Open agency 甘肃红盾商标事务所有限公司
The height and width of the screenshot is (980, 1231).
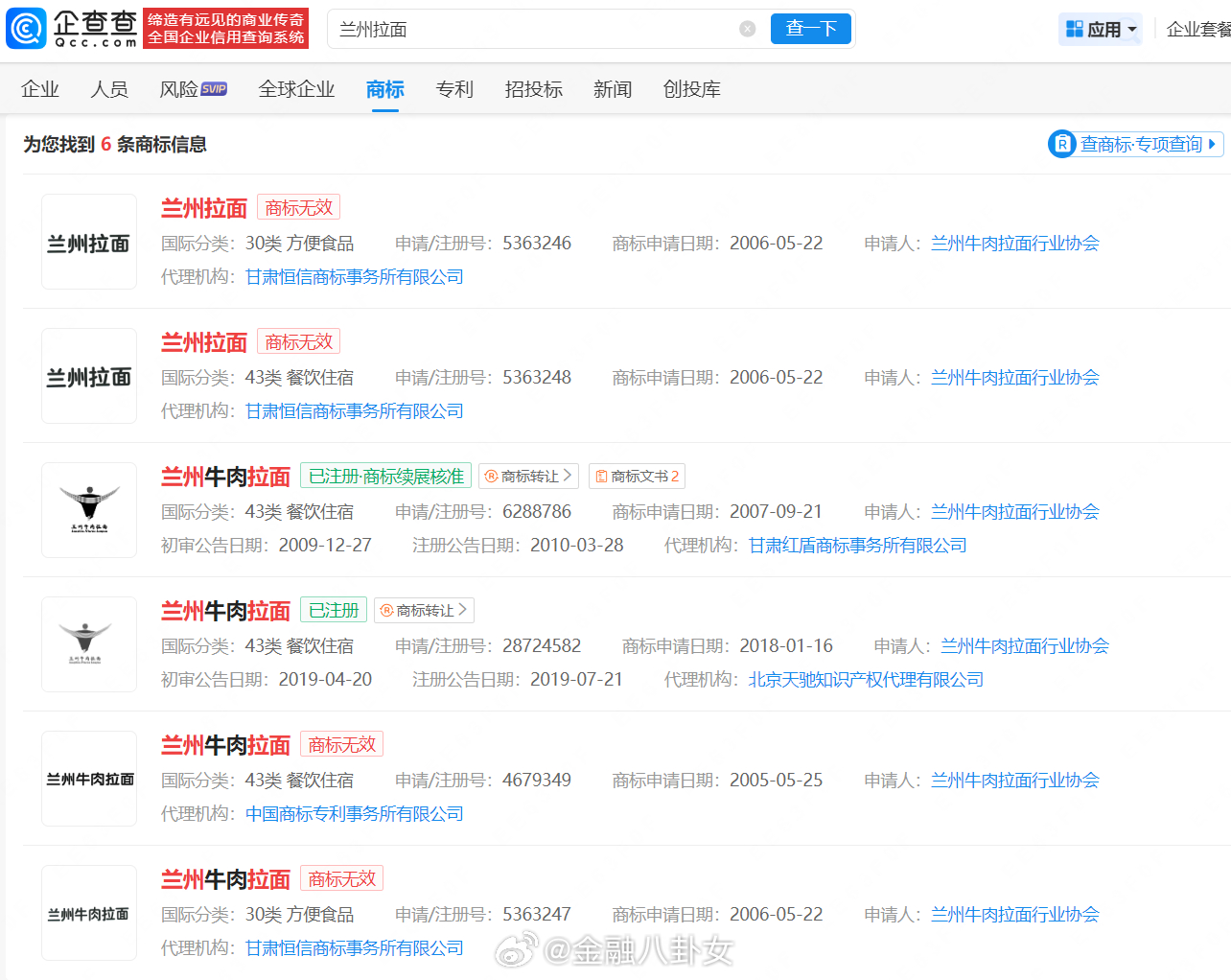click(x=858, y=546)
